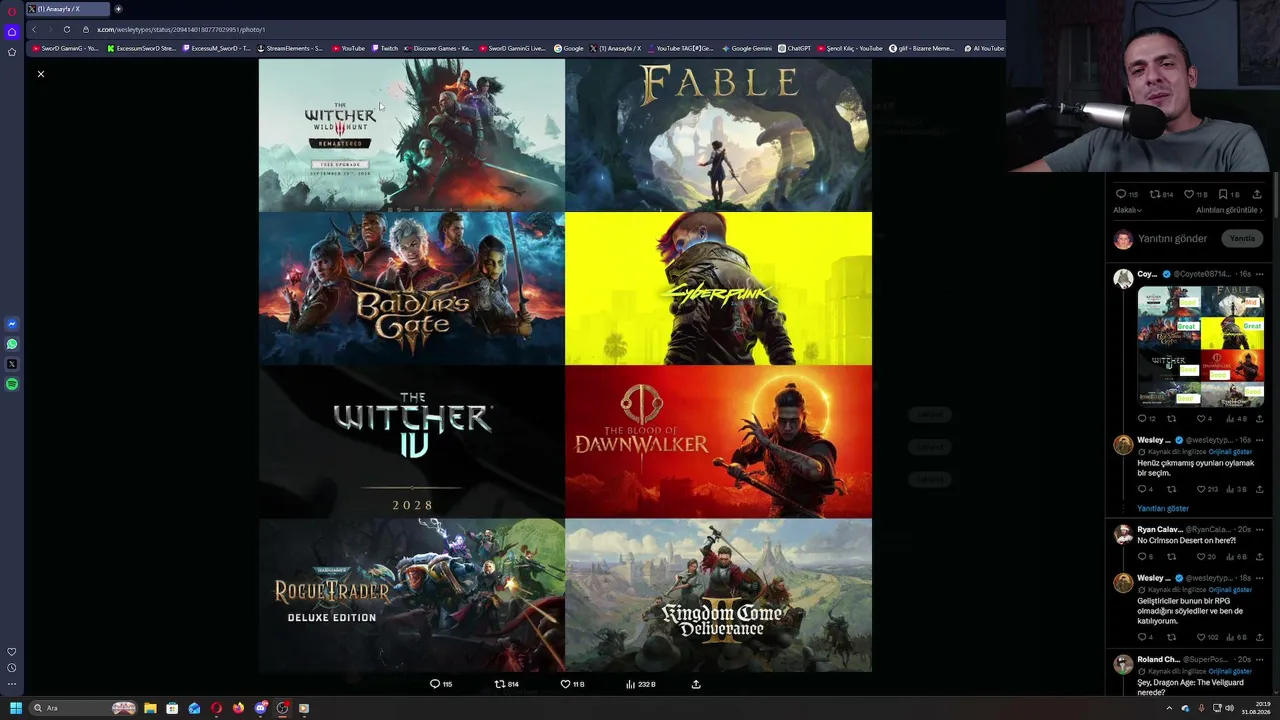The image size is (1280, 720).
Task: Open the YouTube bookmark
Action: coord(349,48)
